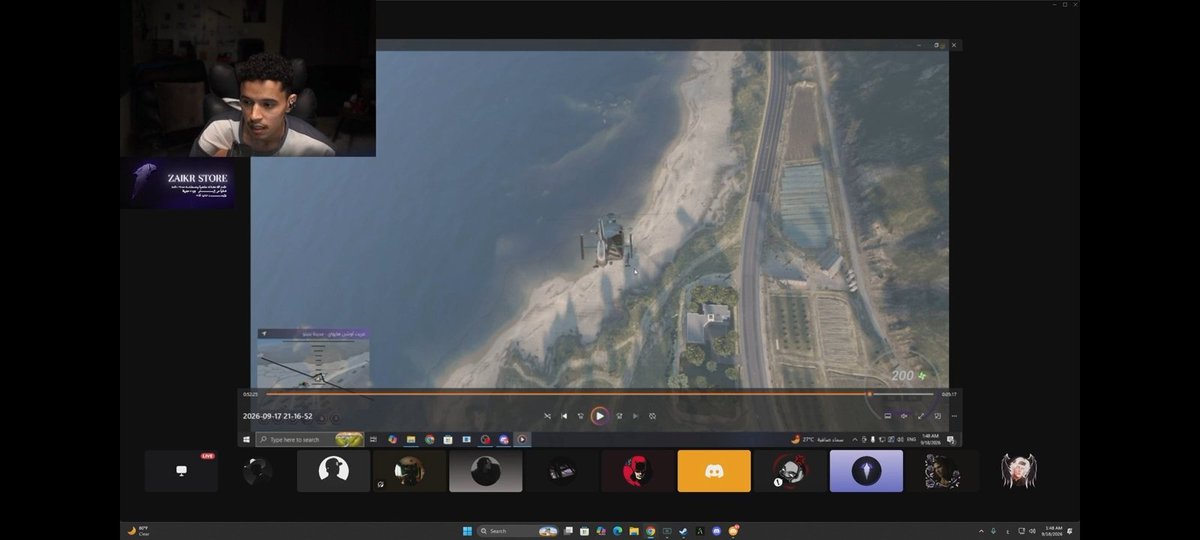Open the media player volume control
The width and height of the screenshot is (1200, 540).
click(904, 416)
